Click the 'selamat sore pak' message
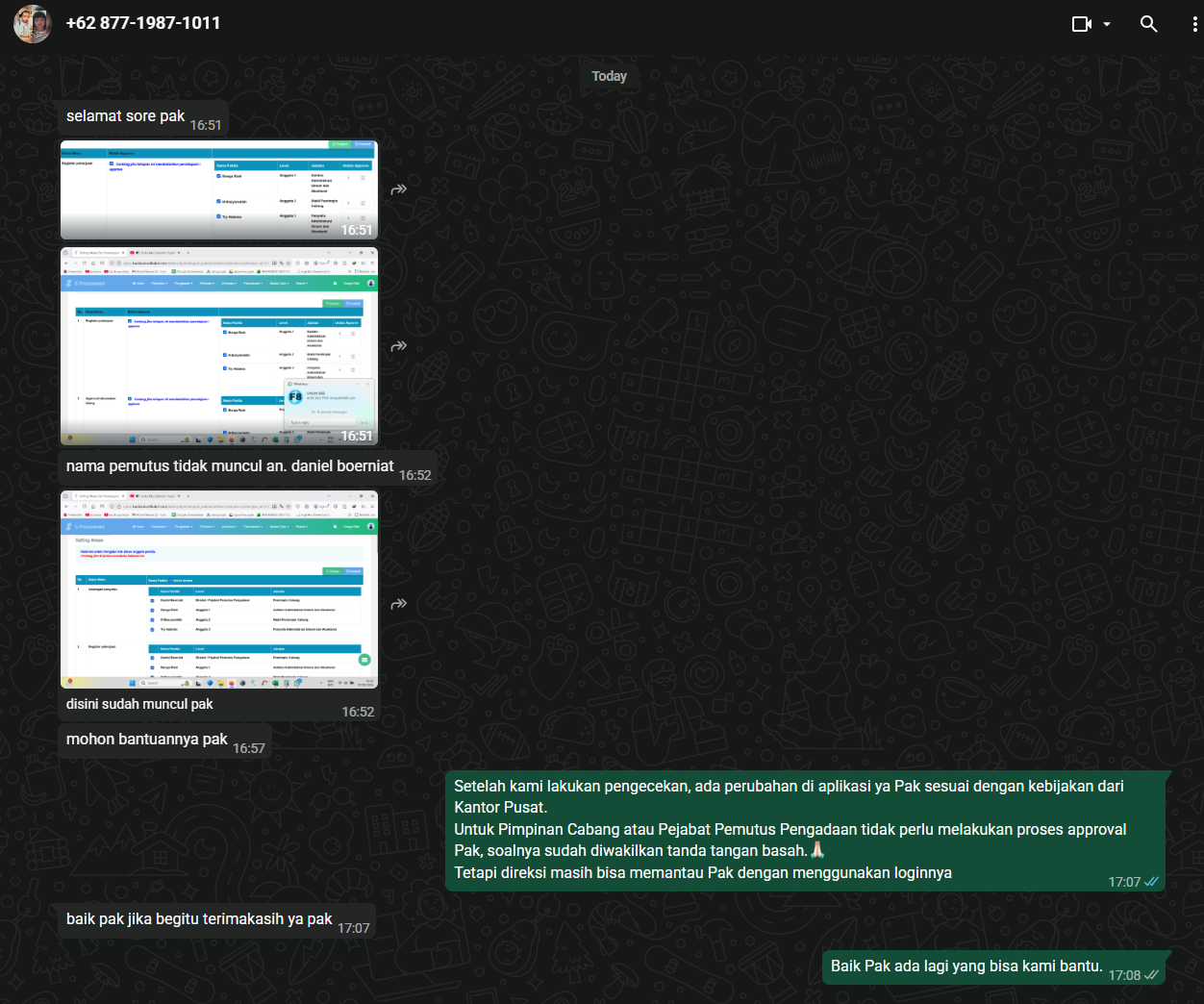This screenshot has width=1204, height=1004. click(x=125, y=116)
